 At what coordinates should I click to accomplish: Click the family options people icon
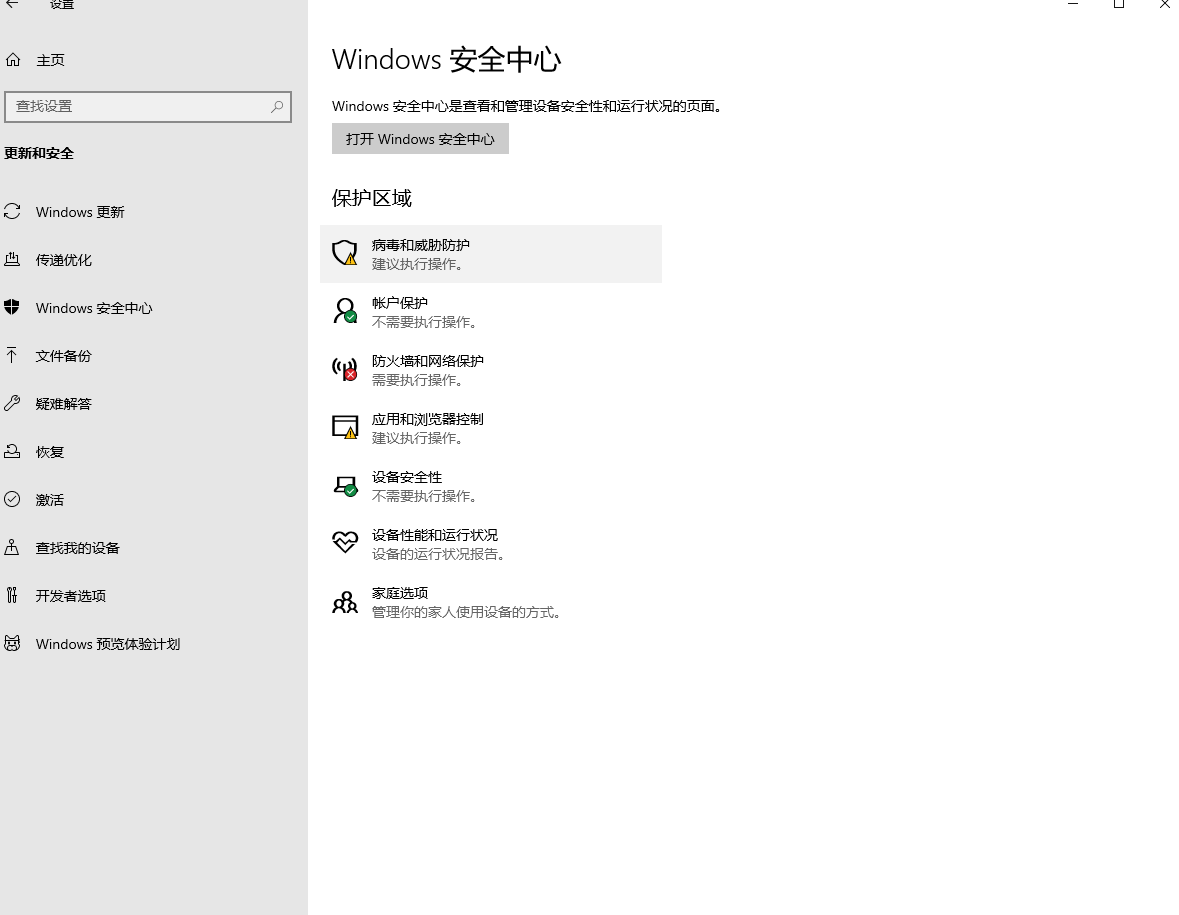pos(345,602)
